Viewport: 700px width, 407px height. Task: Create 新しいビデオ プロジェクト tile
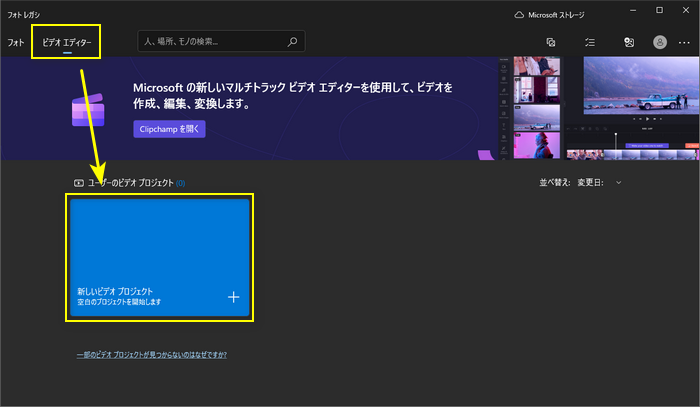point(159,257)
